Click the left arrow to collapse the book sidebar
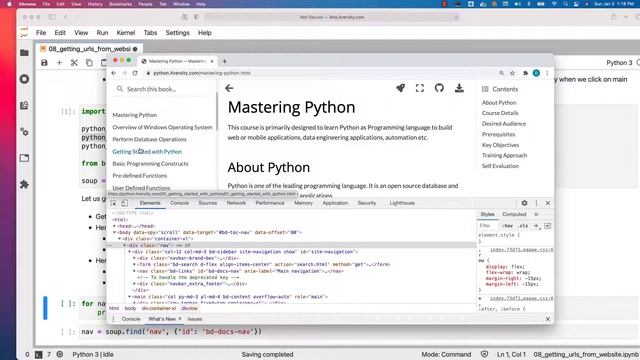Viewport: 640px width, 360px height. [229, 88]
